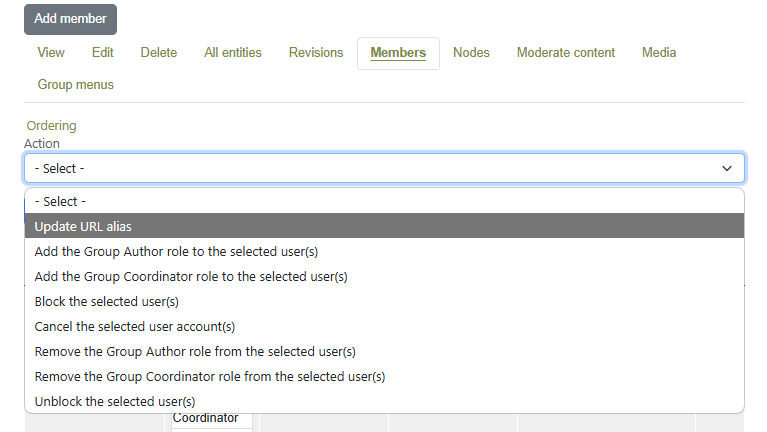Viewport: 767px width, 432px height.
Task: Open the Group menus tab
Action: pyautogui.click(x=76, y=85)
